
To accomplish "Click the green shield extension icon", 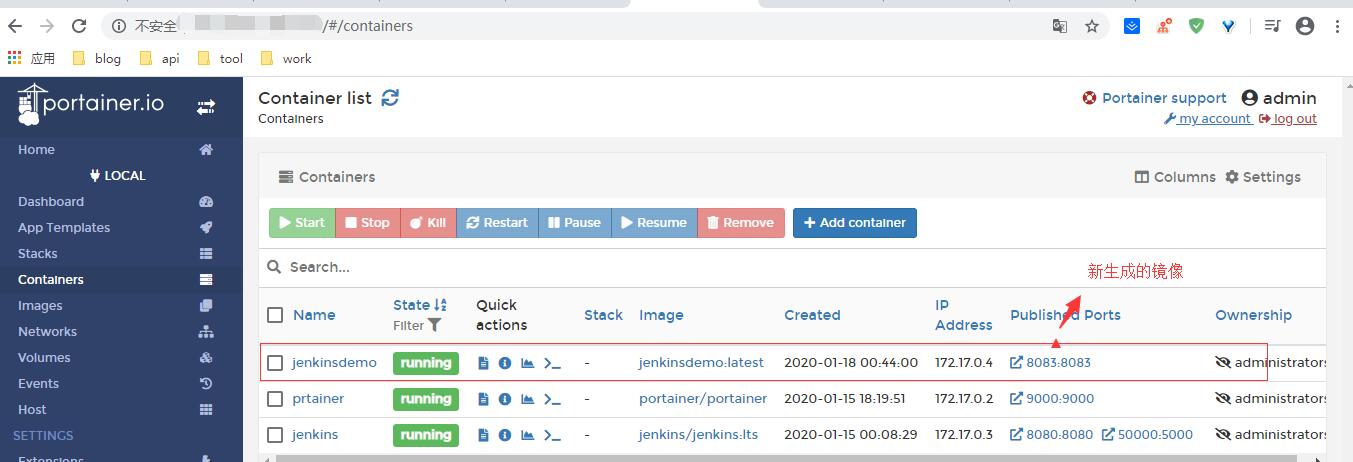I will [1196, 26].
